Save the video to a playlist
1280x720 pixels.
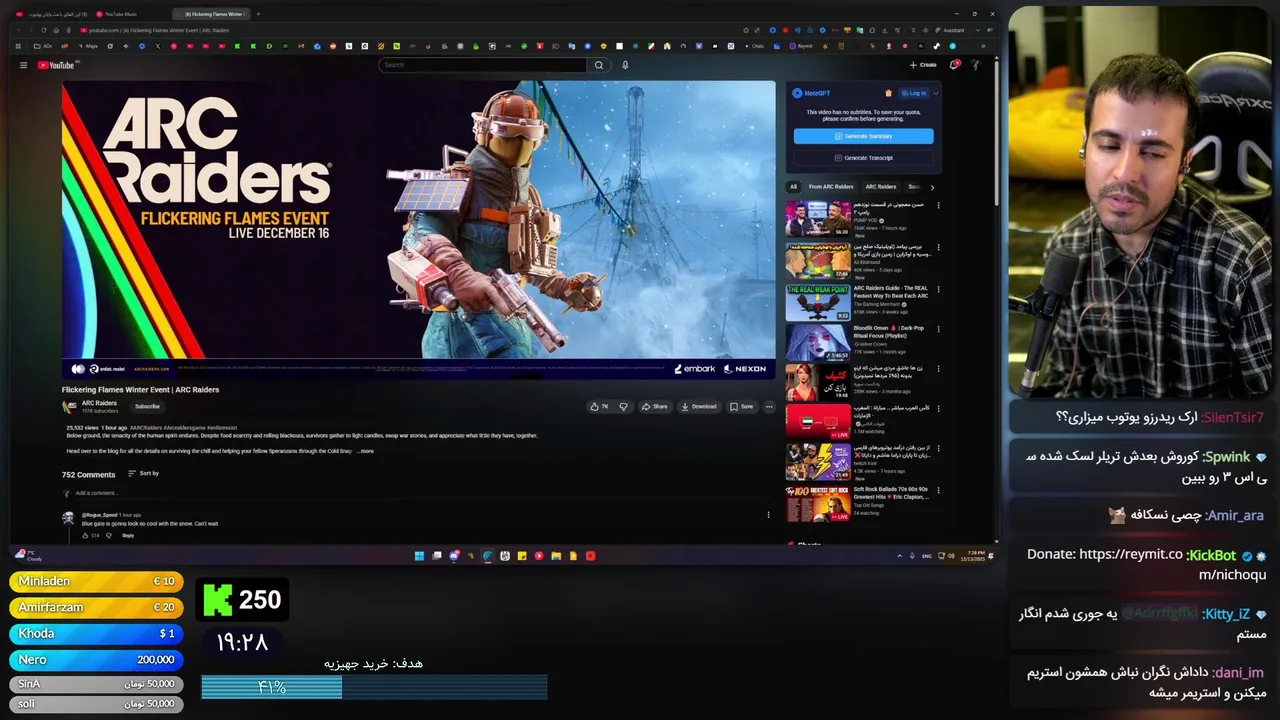741,407
